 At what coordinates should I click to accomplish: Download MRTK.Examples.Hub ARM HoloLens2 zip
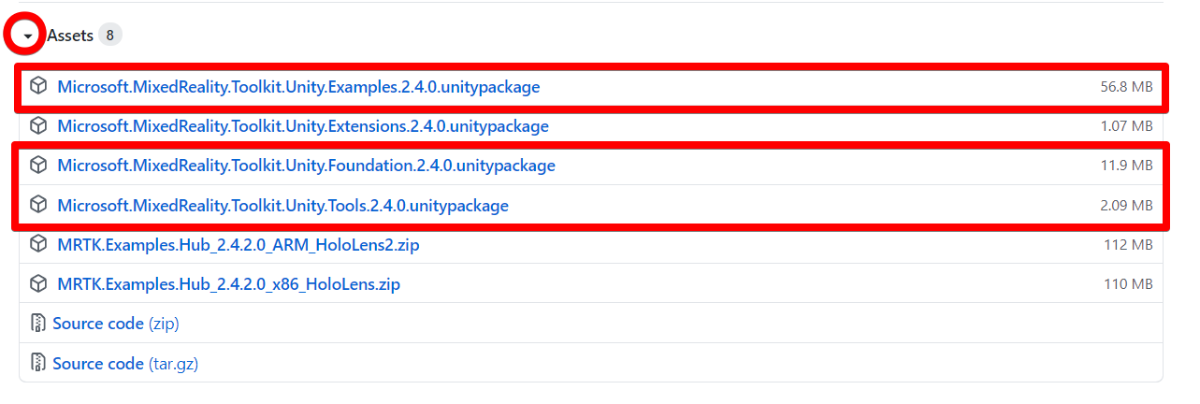tap(238, 245)
